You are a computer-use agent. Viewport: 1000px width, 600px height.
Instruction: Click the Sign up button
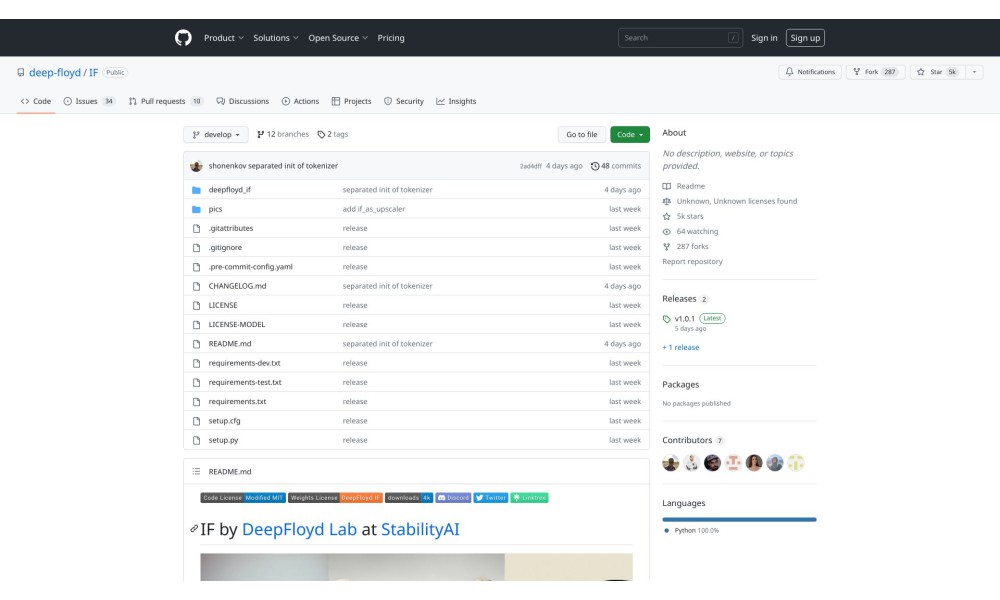(805, 38)
